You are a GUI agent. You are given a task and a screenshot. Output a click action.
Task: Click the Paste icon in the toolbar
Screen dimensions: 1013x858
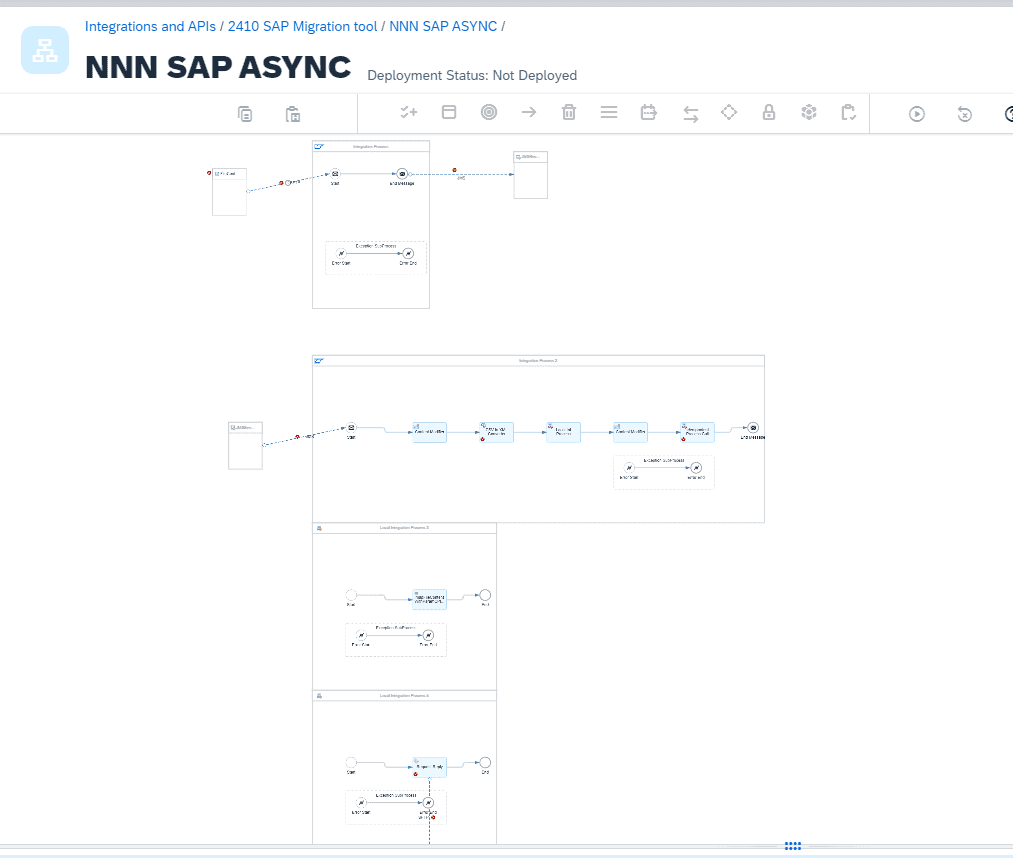[293, 114]
